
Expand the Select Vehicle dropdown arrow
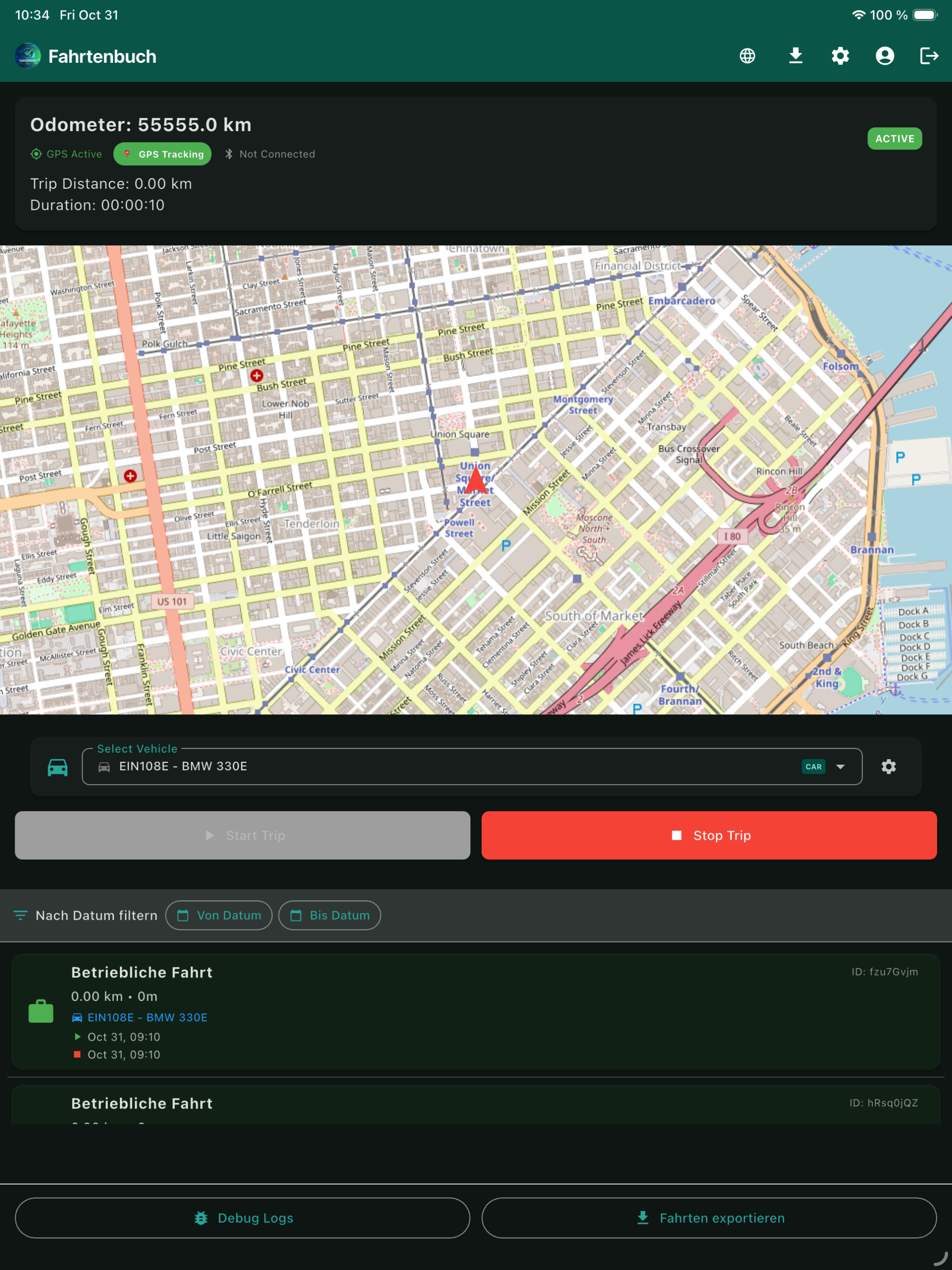840,767
